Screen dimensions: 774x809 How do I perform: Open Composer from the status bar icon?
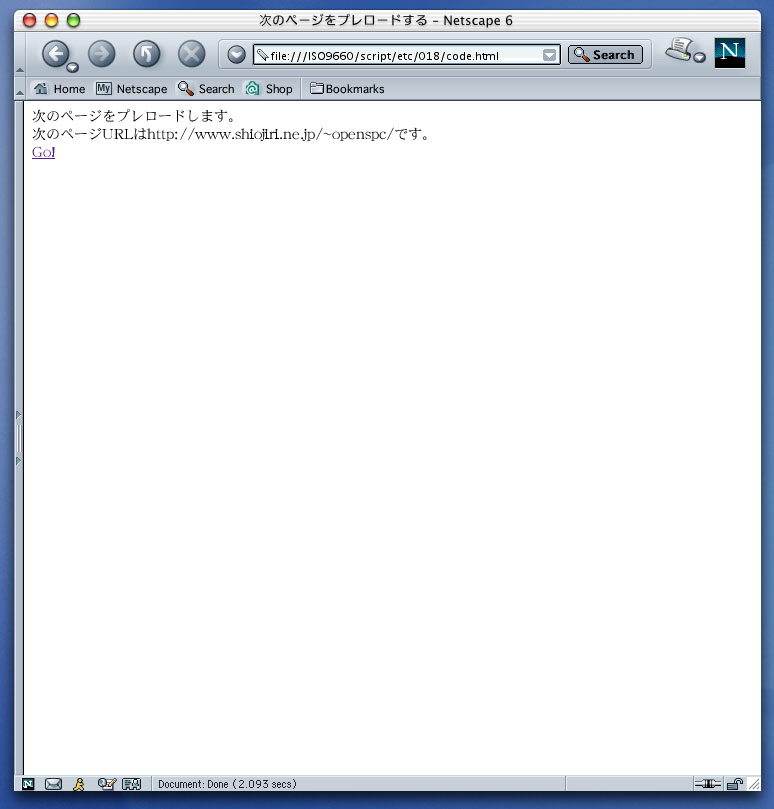pos(107,784)
